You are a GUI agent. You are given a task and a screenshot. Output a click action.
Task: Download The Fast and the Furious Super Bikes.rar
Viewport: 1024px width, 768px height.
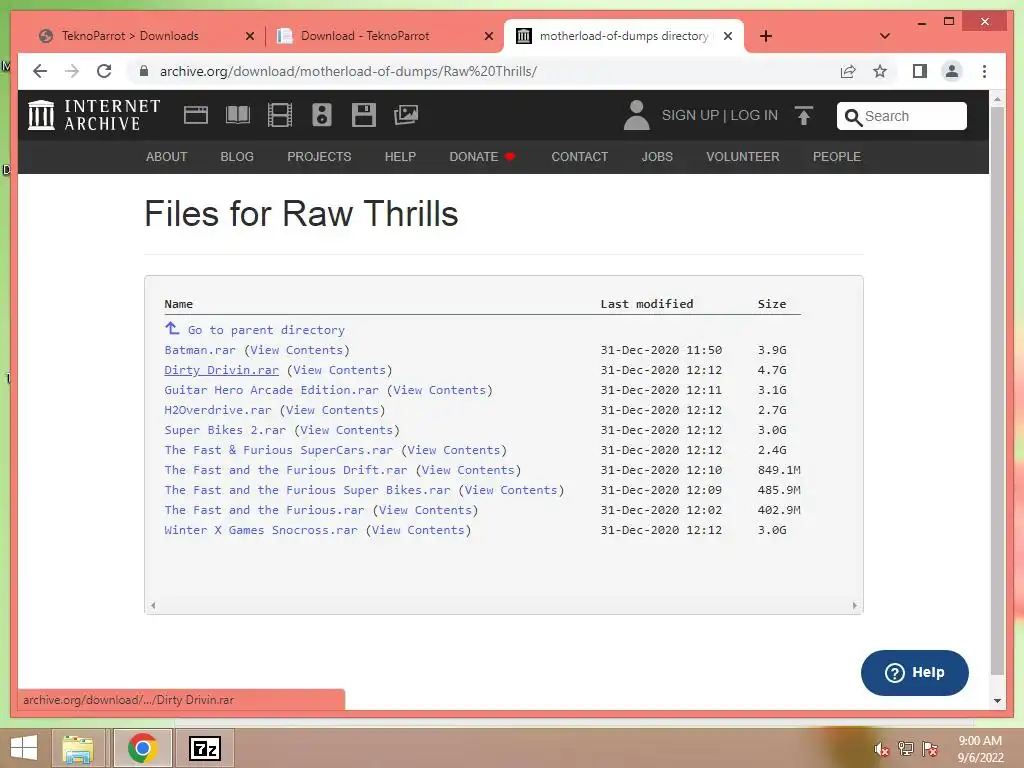coord(308,490)
